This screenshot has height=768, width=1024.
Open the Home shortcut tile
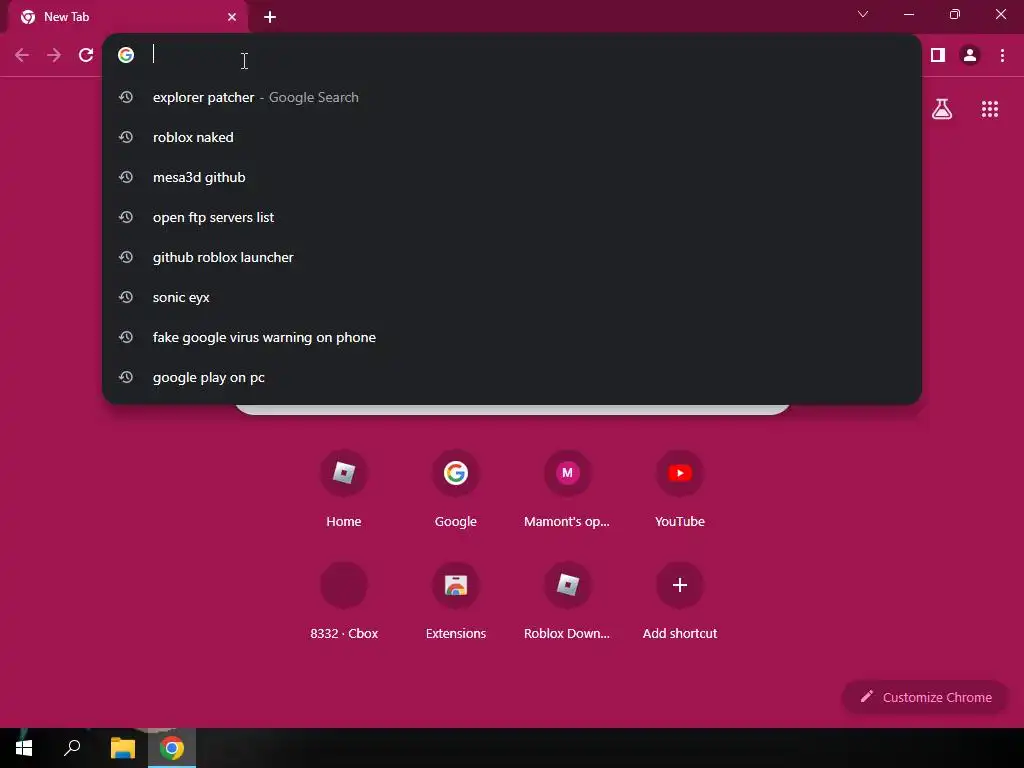(x=344, y=488)
